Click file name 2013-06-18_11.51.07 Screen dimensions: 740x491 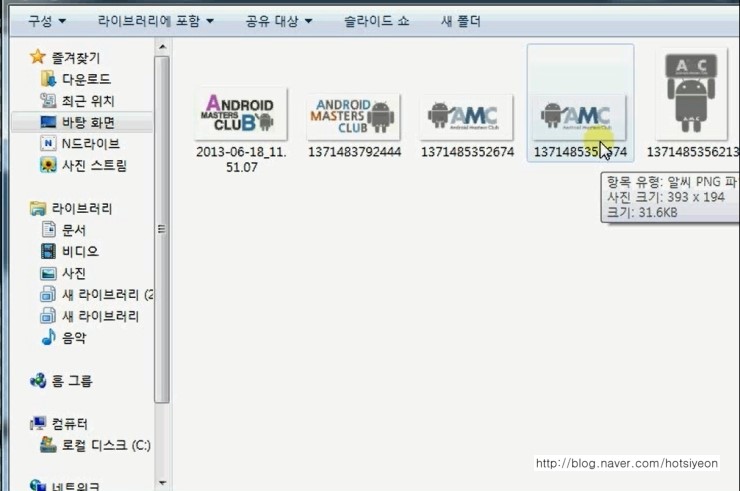[x=241, y=160]
